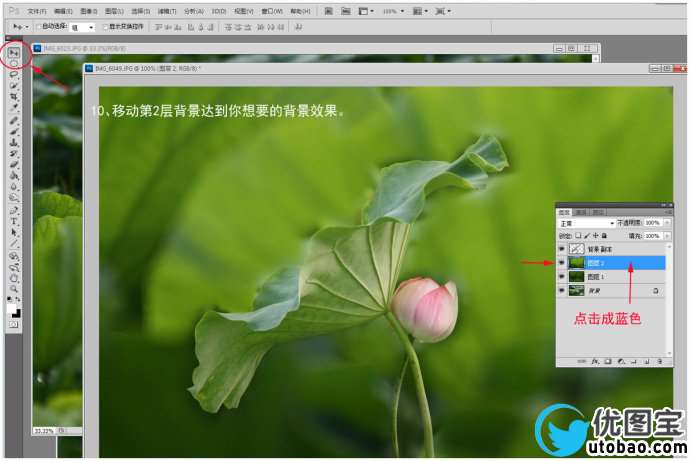The height and width of the screenshot is (461, 690).
Task: Select the Zoom magnifier tool
Action: tap(14, 288)
